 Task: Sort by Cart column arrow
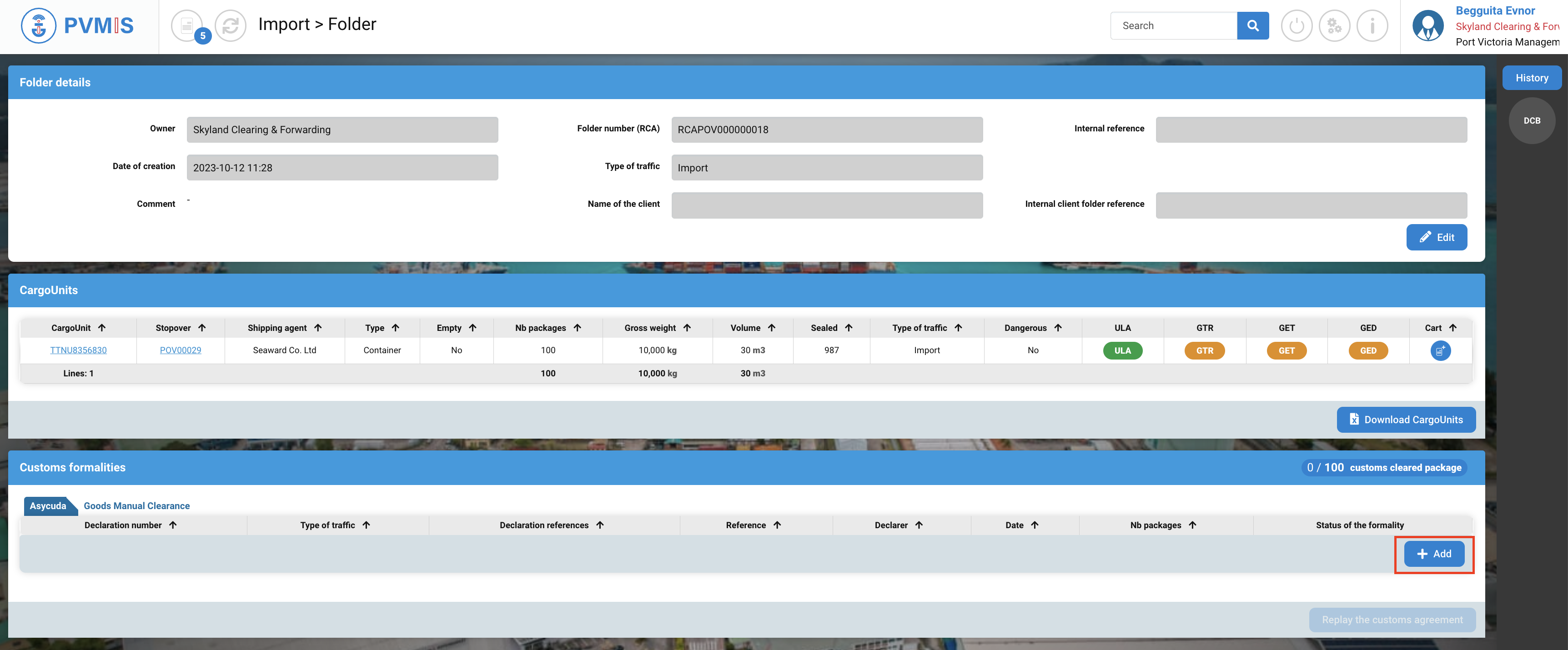[1452, 327]
